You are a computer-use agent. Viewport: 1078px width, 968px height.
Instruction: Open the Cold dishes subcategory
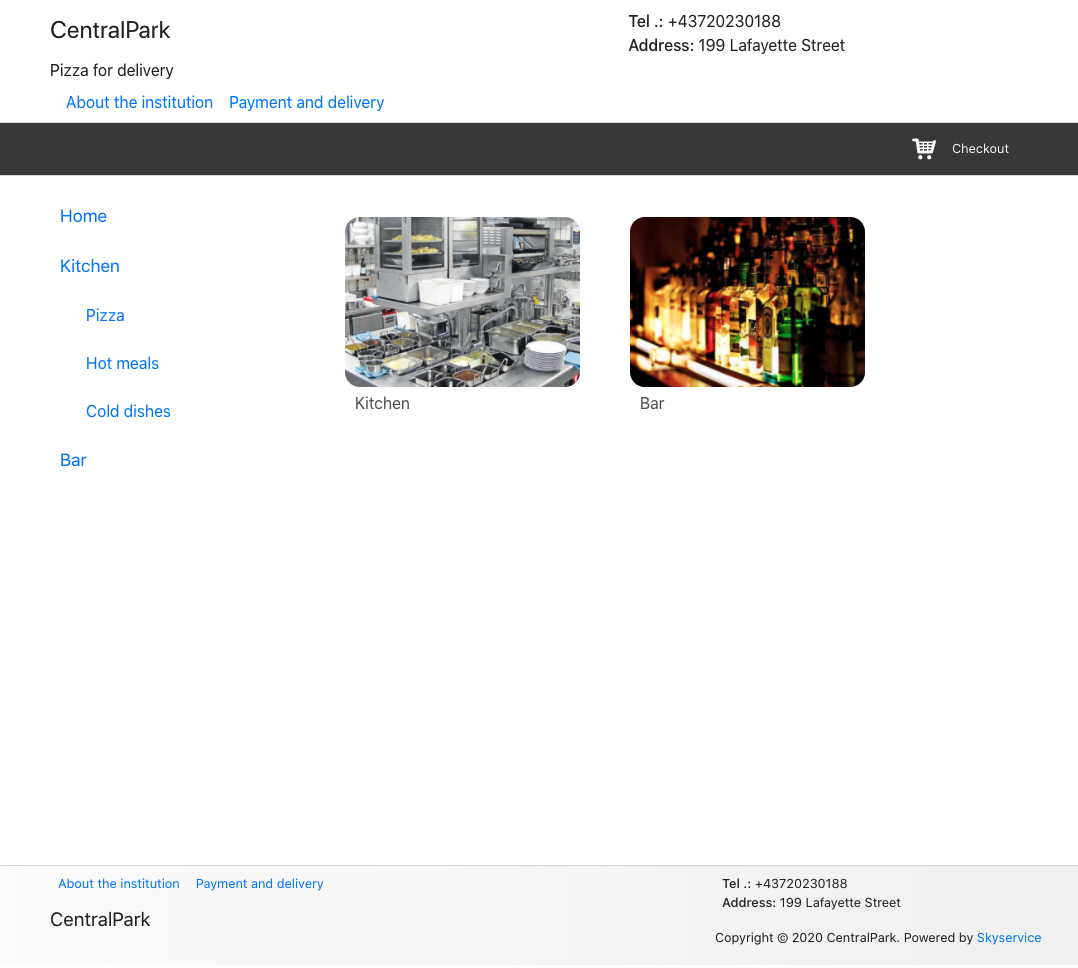click(128, 411)
